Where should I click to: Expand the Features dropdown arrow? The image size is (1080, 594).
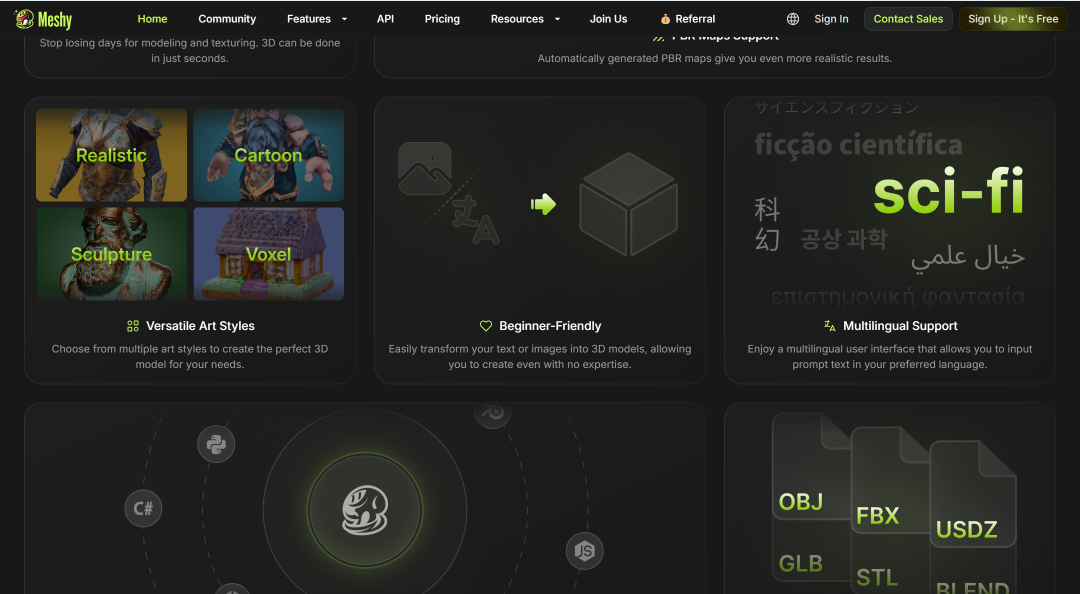coord(344,19)
